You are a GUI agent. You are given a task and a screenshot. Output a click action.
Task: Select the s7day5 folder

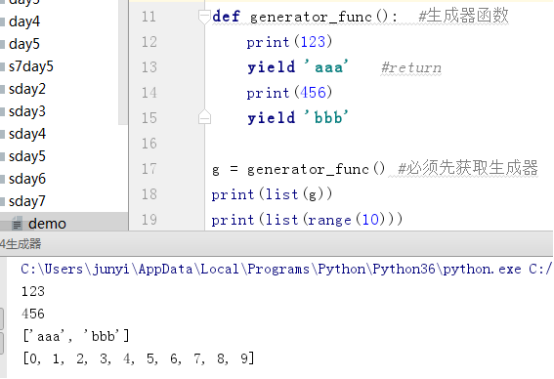click(x=31, y=66)
